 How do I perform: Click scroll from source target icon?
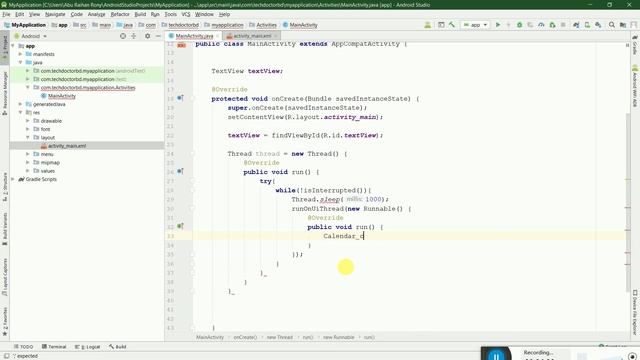tap(123, 36)
